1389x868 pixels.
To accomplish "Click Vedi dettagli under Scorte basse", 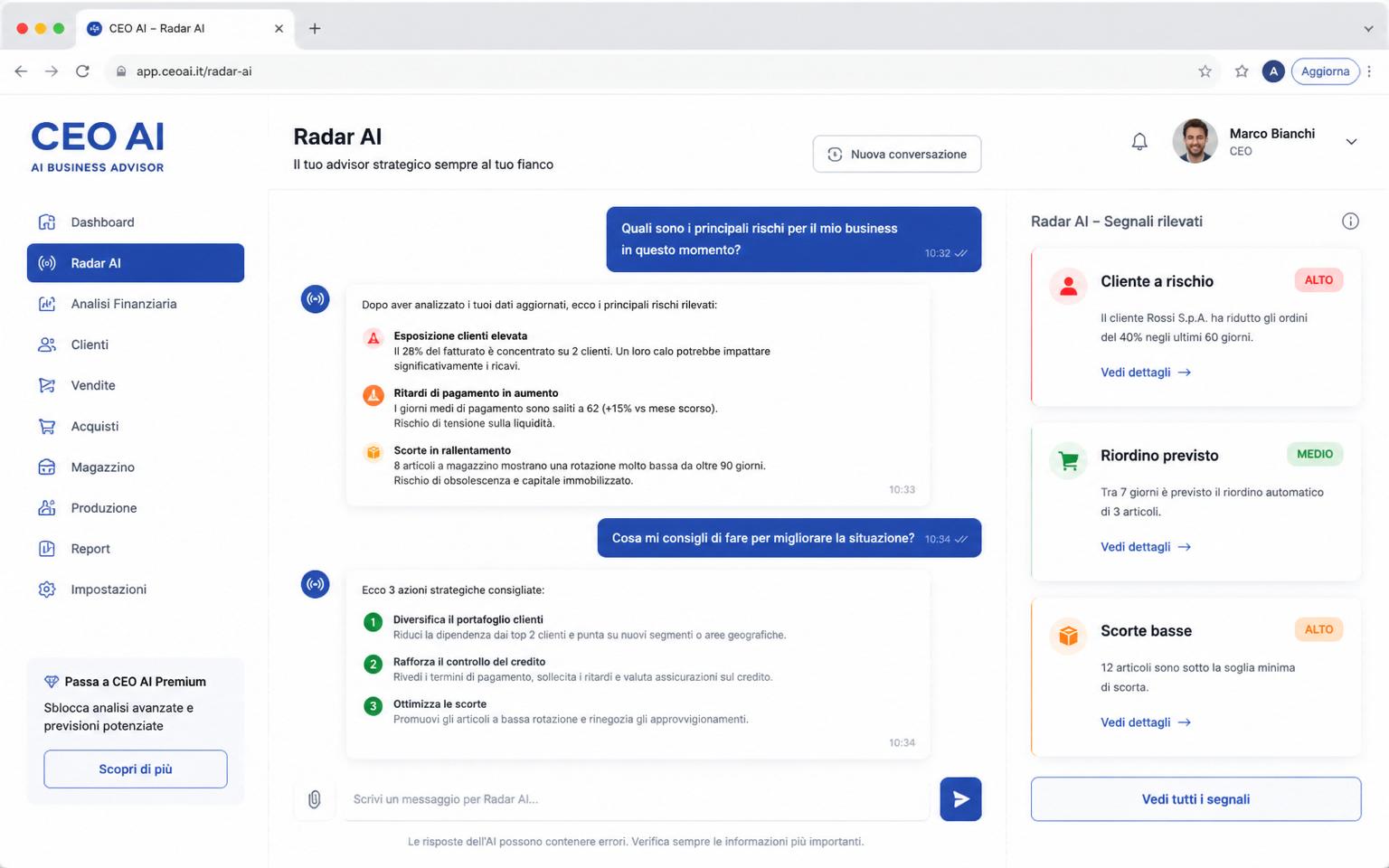I will (1146, 722).
